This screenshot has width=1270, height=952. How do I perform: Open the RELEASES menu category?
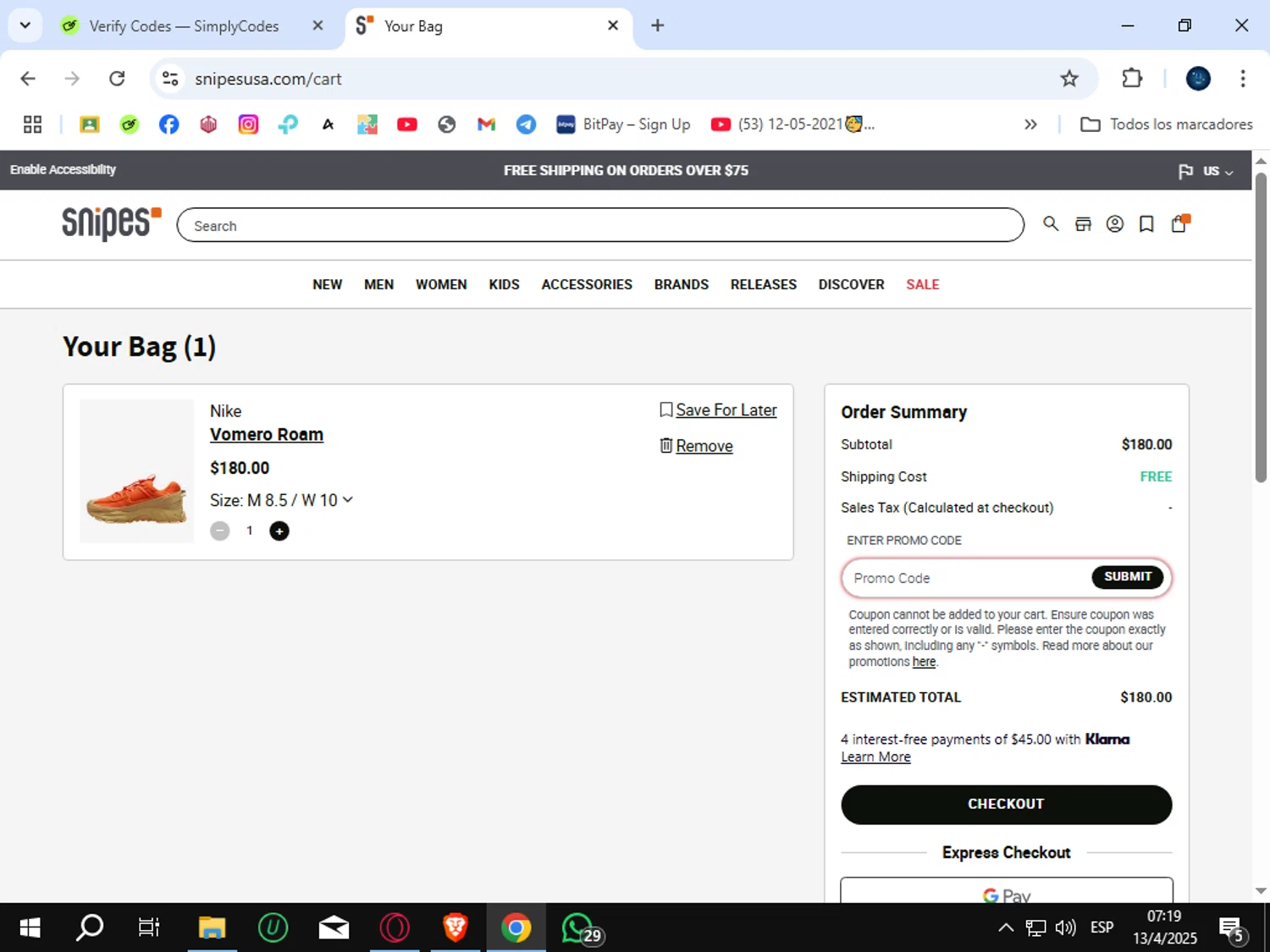pos(764,284)
